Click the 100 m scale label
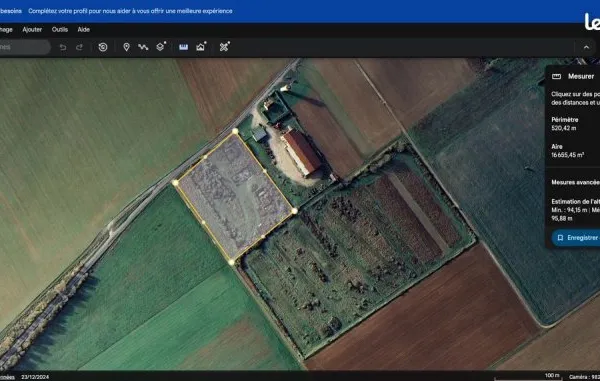600x381 pixels. click(x=552, y=375)
